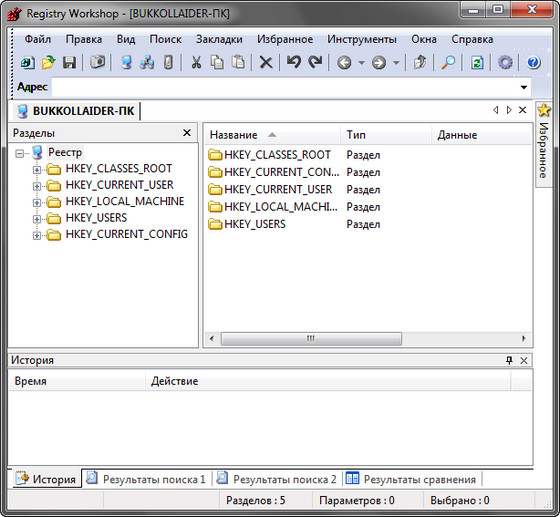The image size is (560, 517).
Task: Open the Вид menu
Action: pyautogui.click(x=126, y=39)
